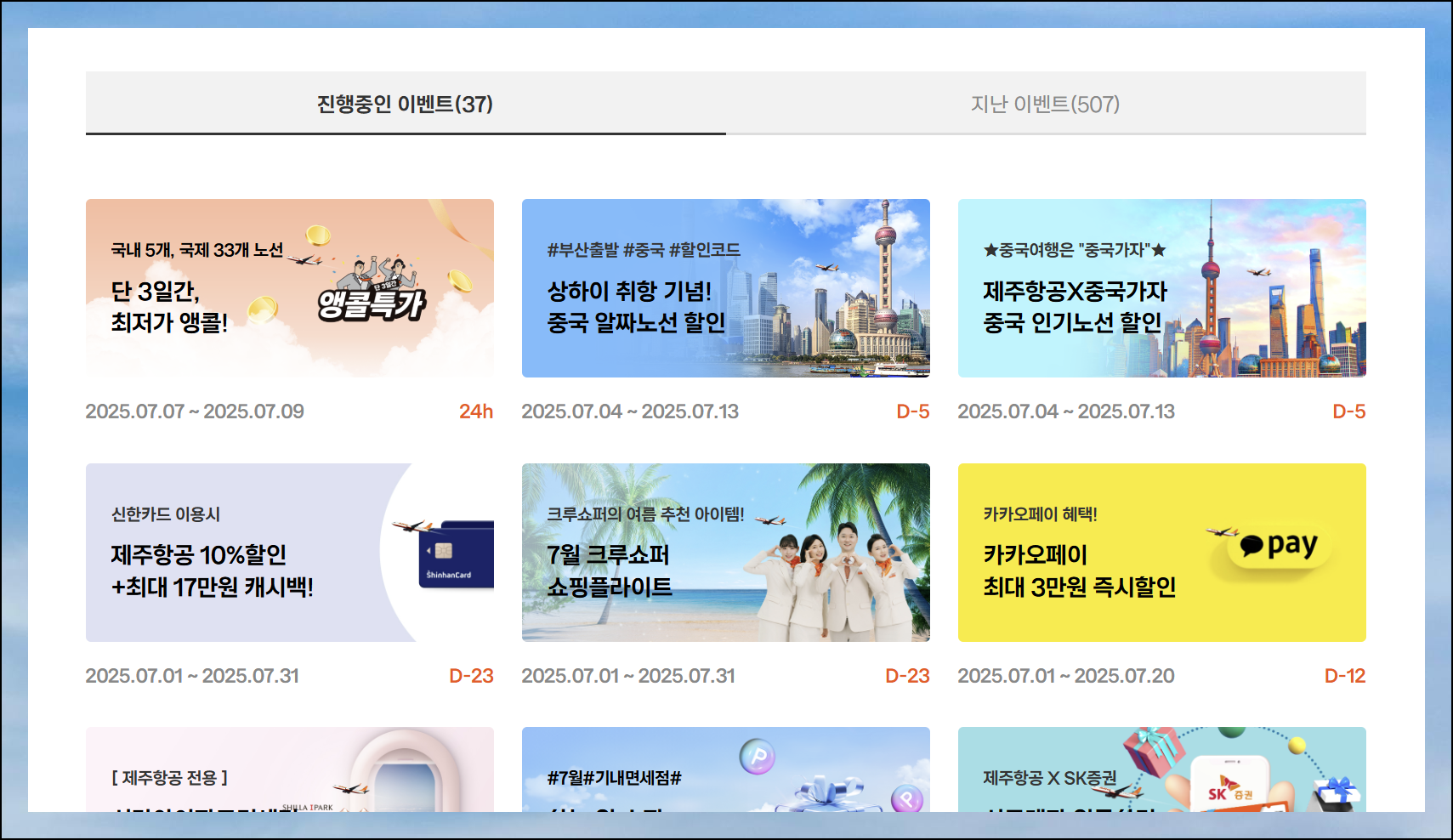This screenshot has width=1453, height=840.
Task: Open the 제주항공 전용 event banner
Action: (x=290, y=769)
